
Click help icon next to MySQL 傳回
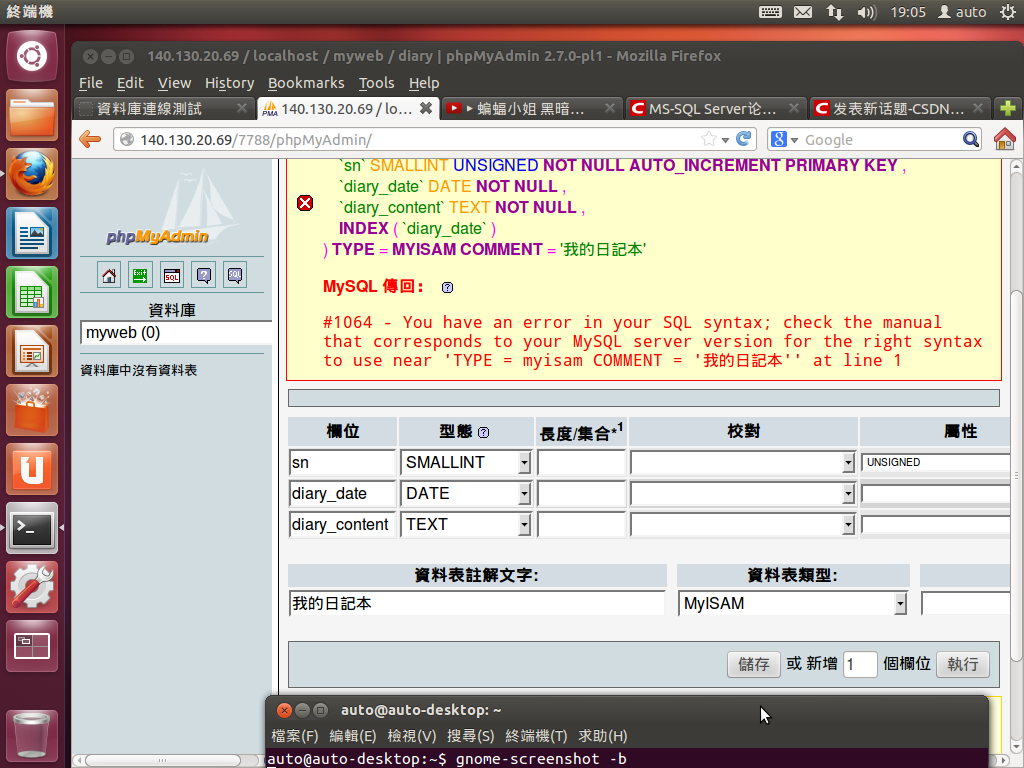tap(447, 288)
